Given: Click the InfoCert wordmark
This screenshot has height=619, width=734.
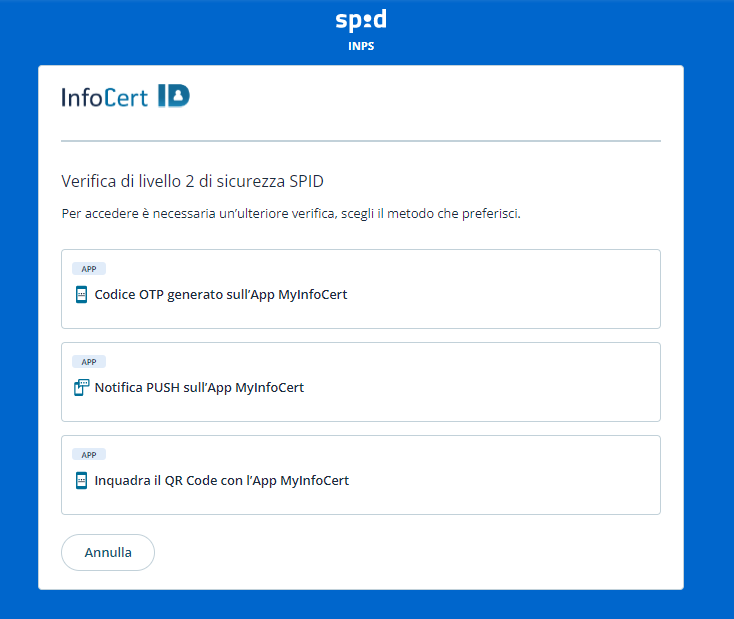Looking at the screenshot, I should 104,97.
